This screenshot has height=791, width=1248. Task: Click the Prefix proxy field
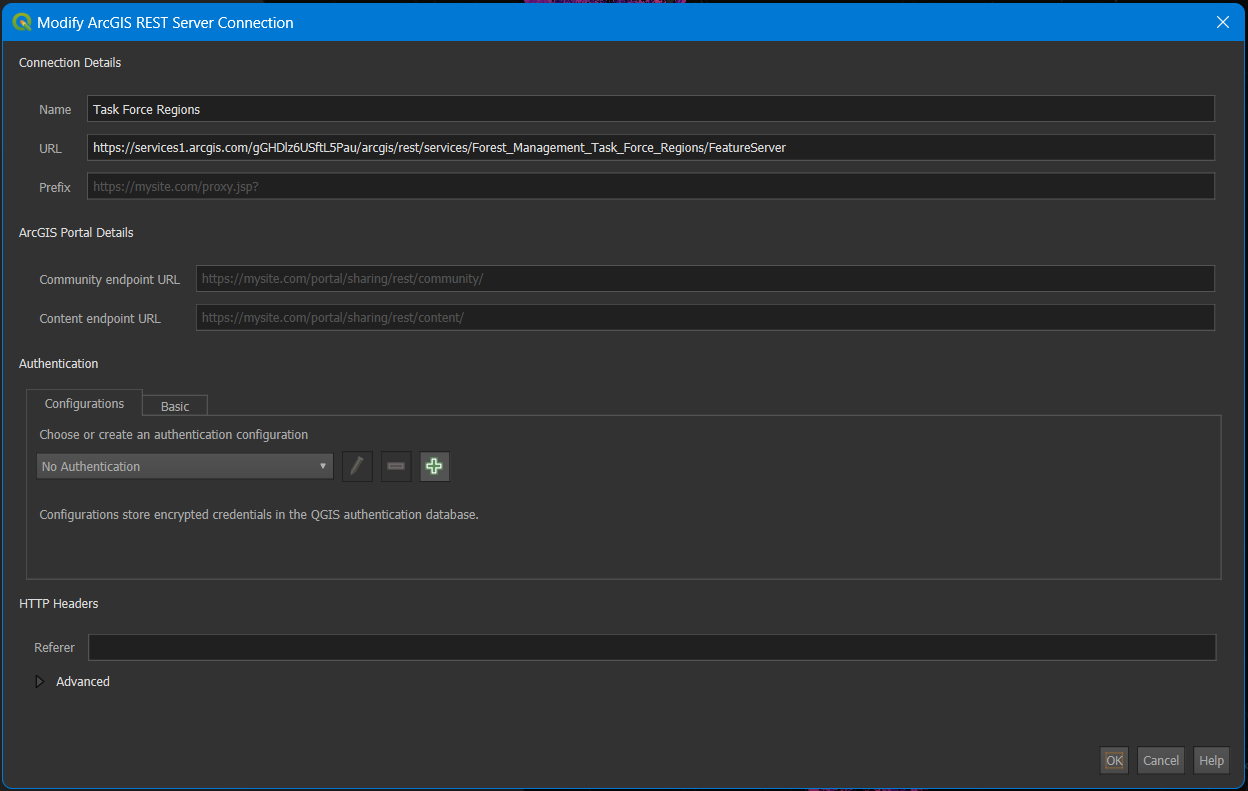(650, 185)
